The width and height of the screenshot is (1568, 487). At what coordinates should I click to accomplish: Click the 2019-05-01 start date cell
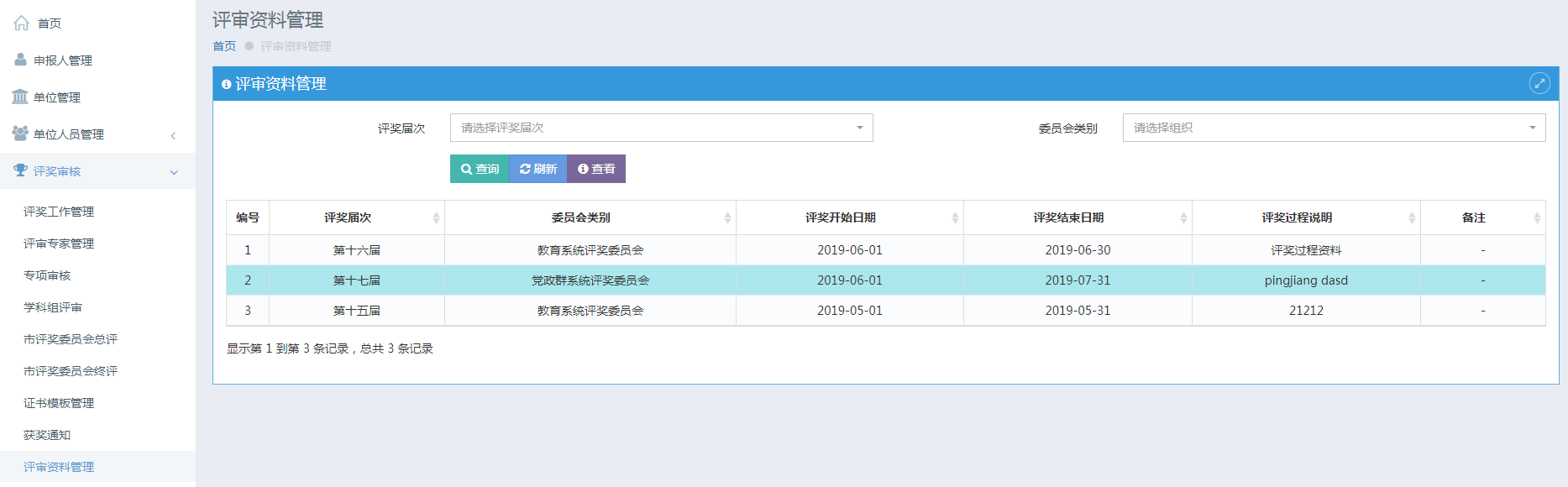(x=850, y=311)
